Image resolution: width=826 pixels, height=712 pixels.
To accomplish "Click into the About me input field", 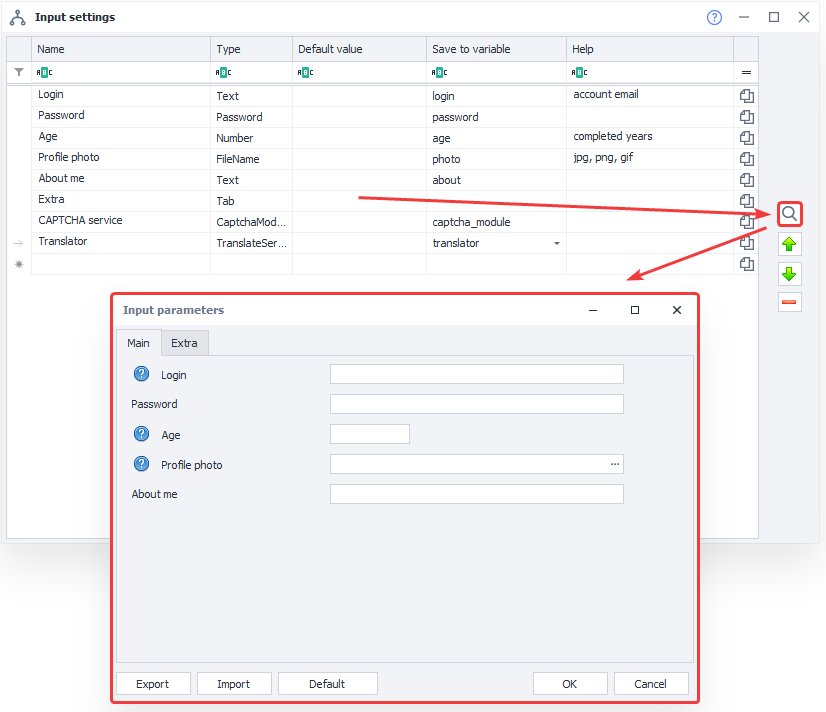I will tap(476, 494).
